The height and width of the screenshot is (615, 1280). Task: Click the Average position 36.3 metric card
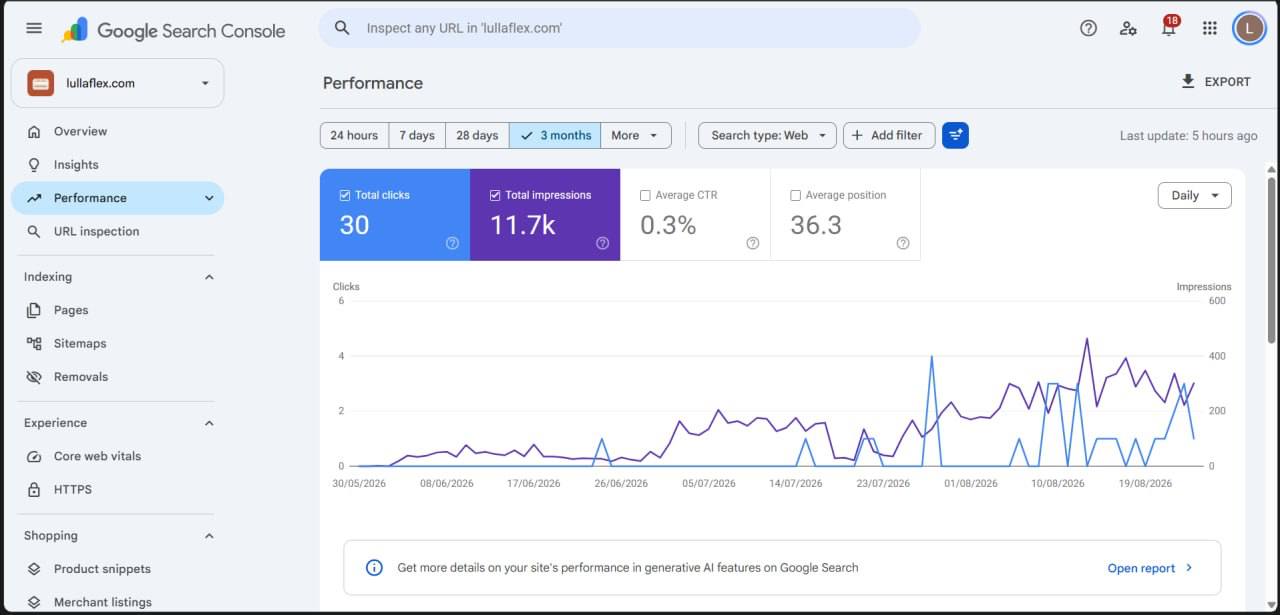coord(845,215)
